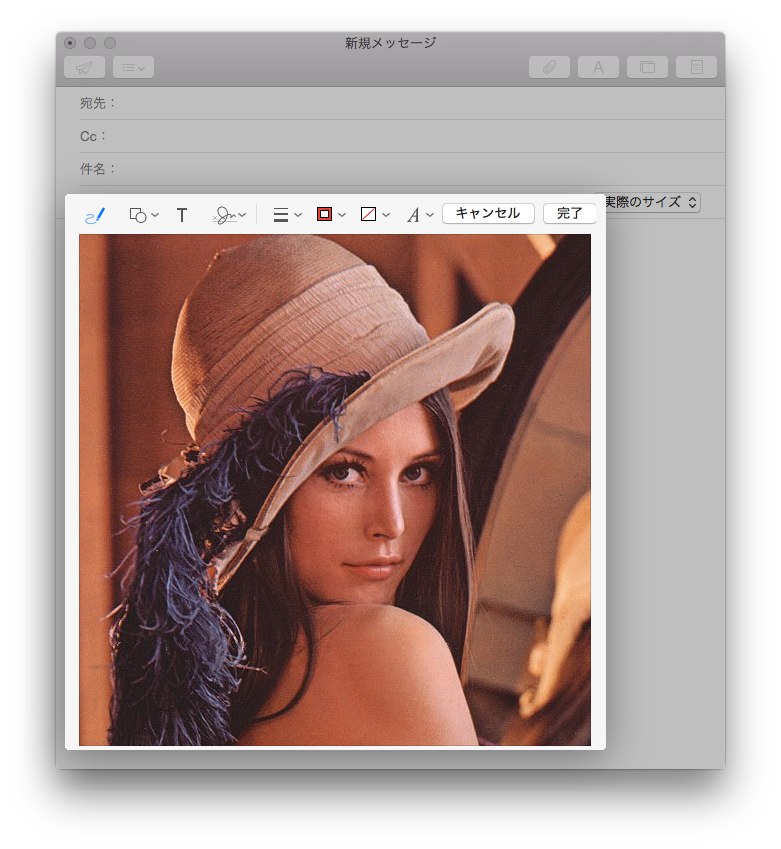Click the attached photo in the Markup canvas
Viewport: 781px width, 849px height.
[335, 489]
